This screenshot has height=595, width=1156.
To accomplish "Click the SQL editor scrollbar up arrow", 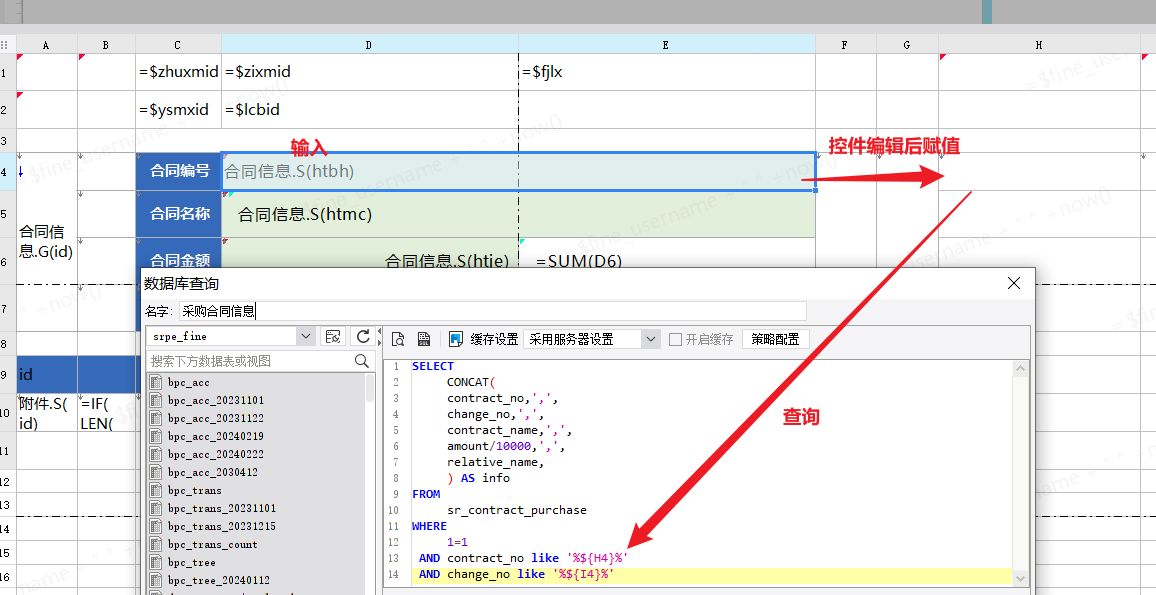I will point(1020,368).
